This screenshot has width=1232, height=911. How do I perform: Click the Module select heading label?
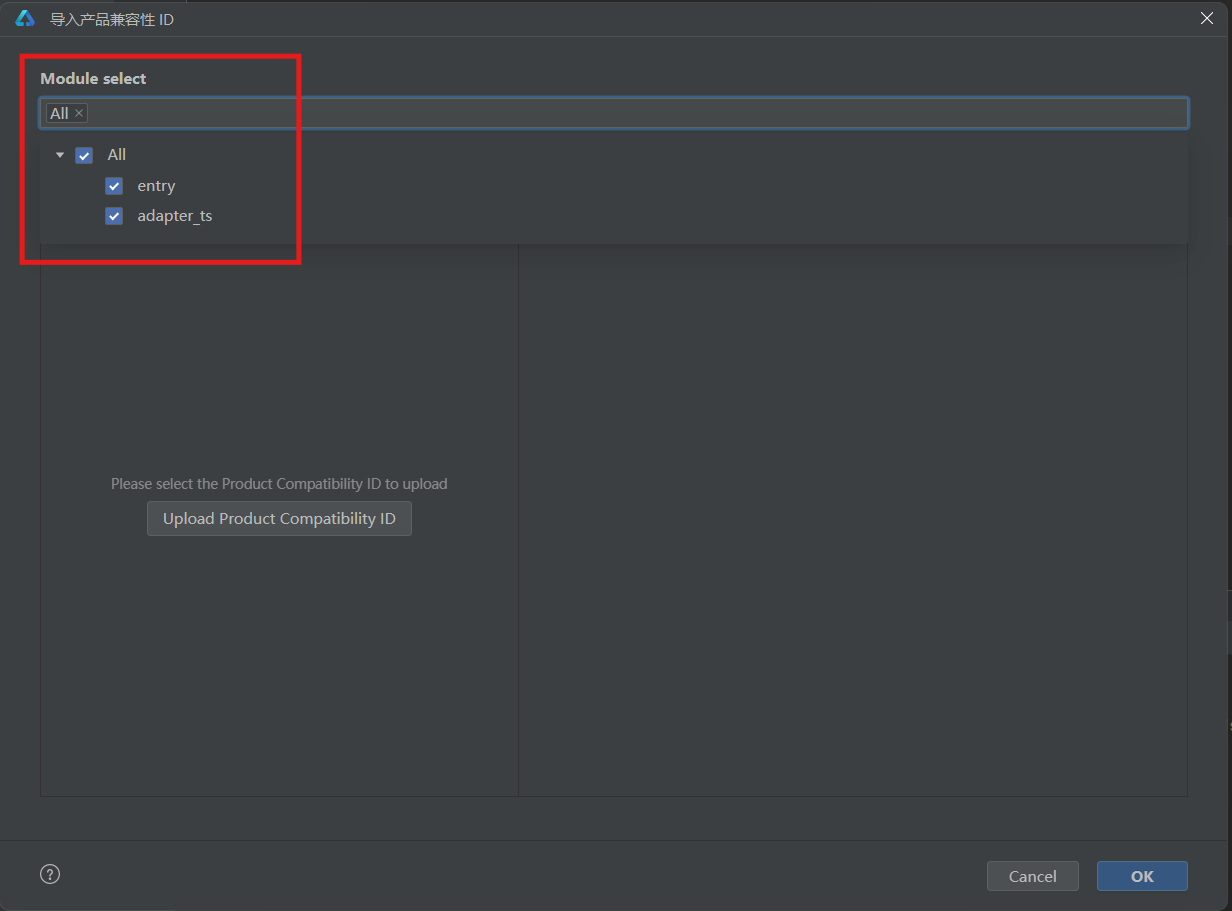[x=93, y=78]
